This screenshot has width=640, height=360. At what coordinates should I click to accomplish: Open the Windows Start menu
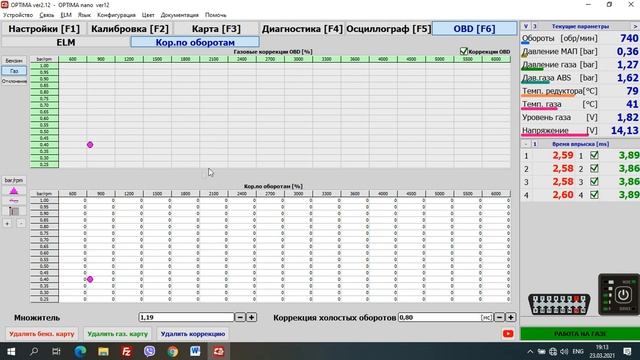point(11,351)
